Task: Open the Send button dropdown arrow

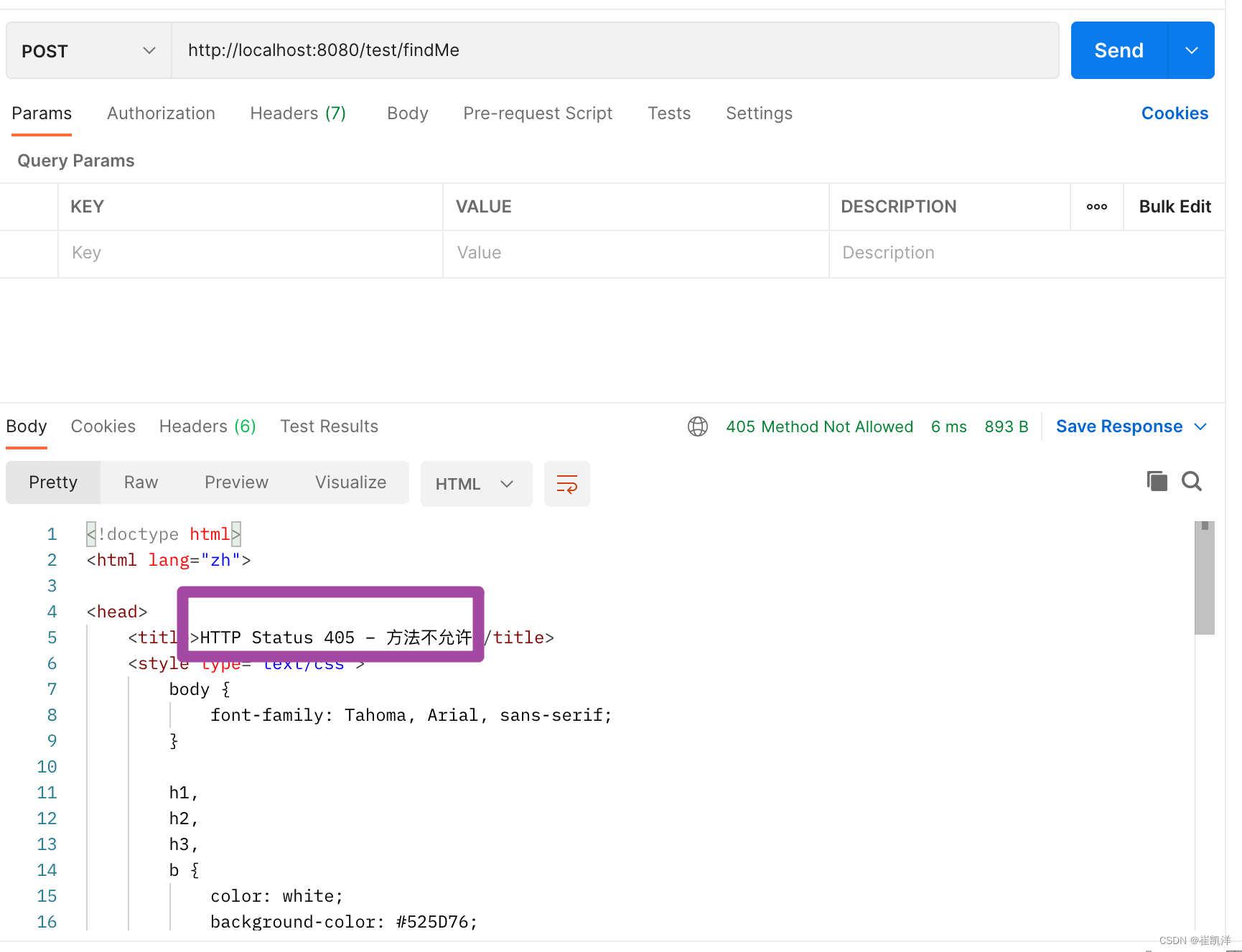Action: click(x=1191, y=50)
